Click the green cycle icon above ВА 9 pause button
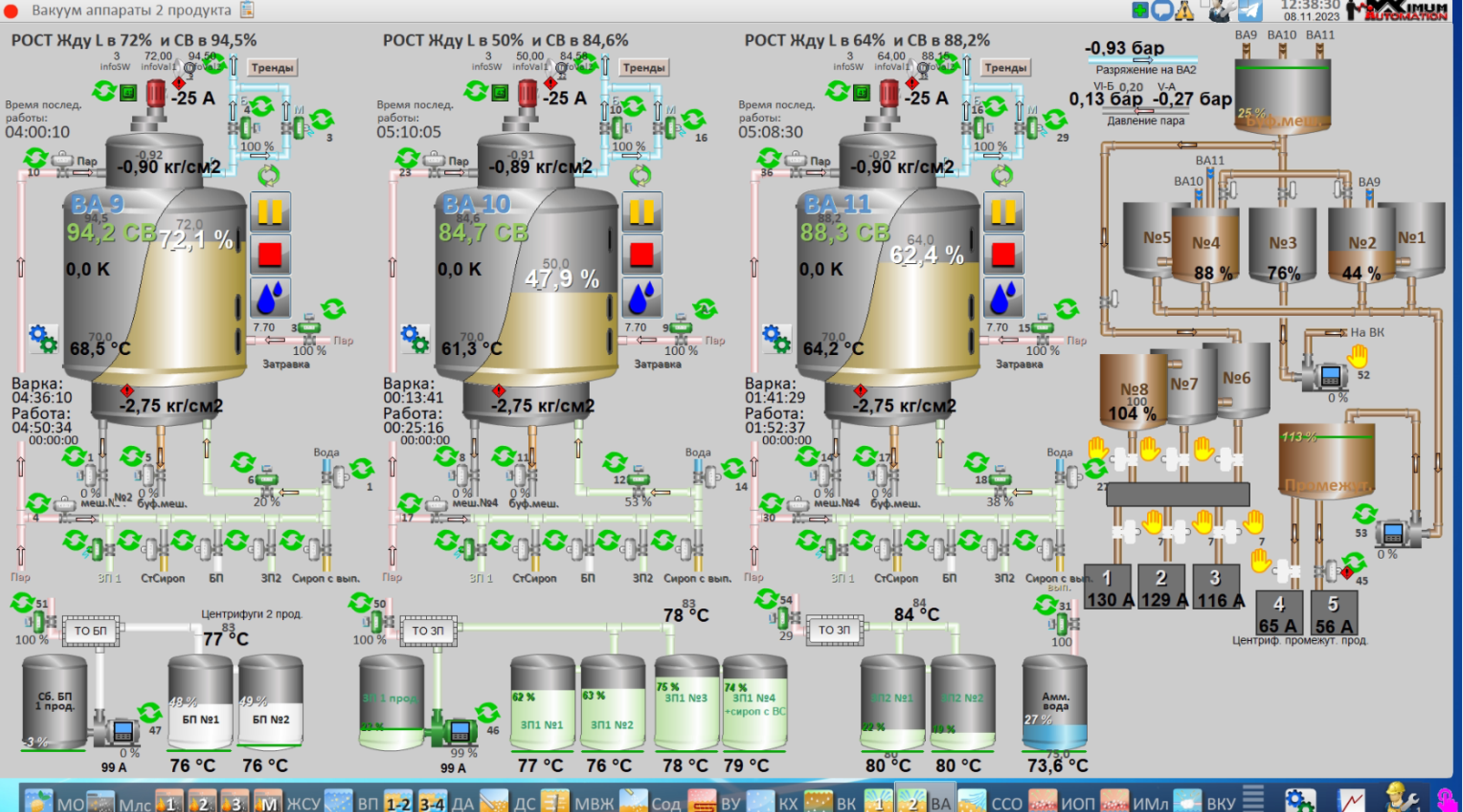The image size is (1463, 812). pyautogui.click(x=269, y=175)
